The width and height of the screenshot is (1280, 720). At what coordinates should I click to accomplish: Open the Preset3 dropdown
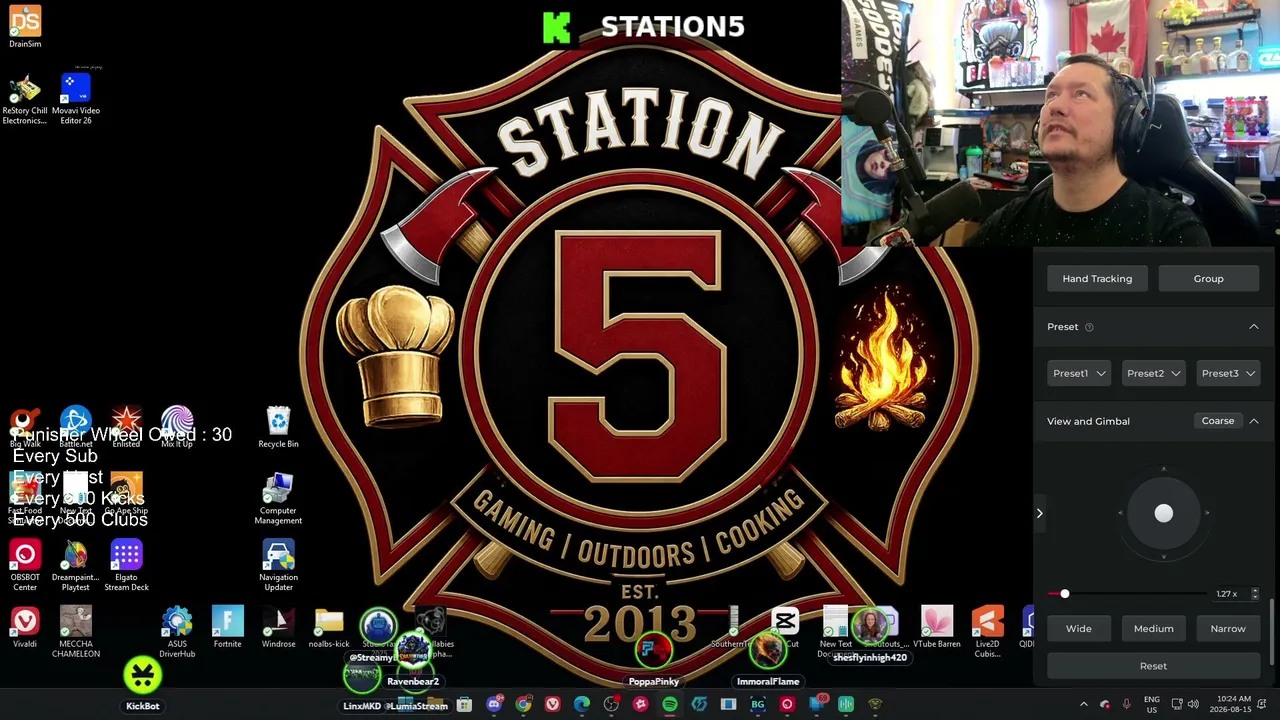pyautogui.click(x=1228, y=373)
